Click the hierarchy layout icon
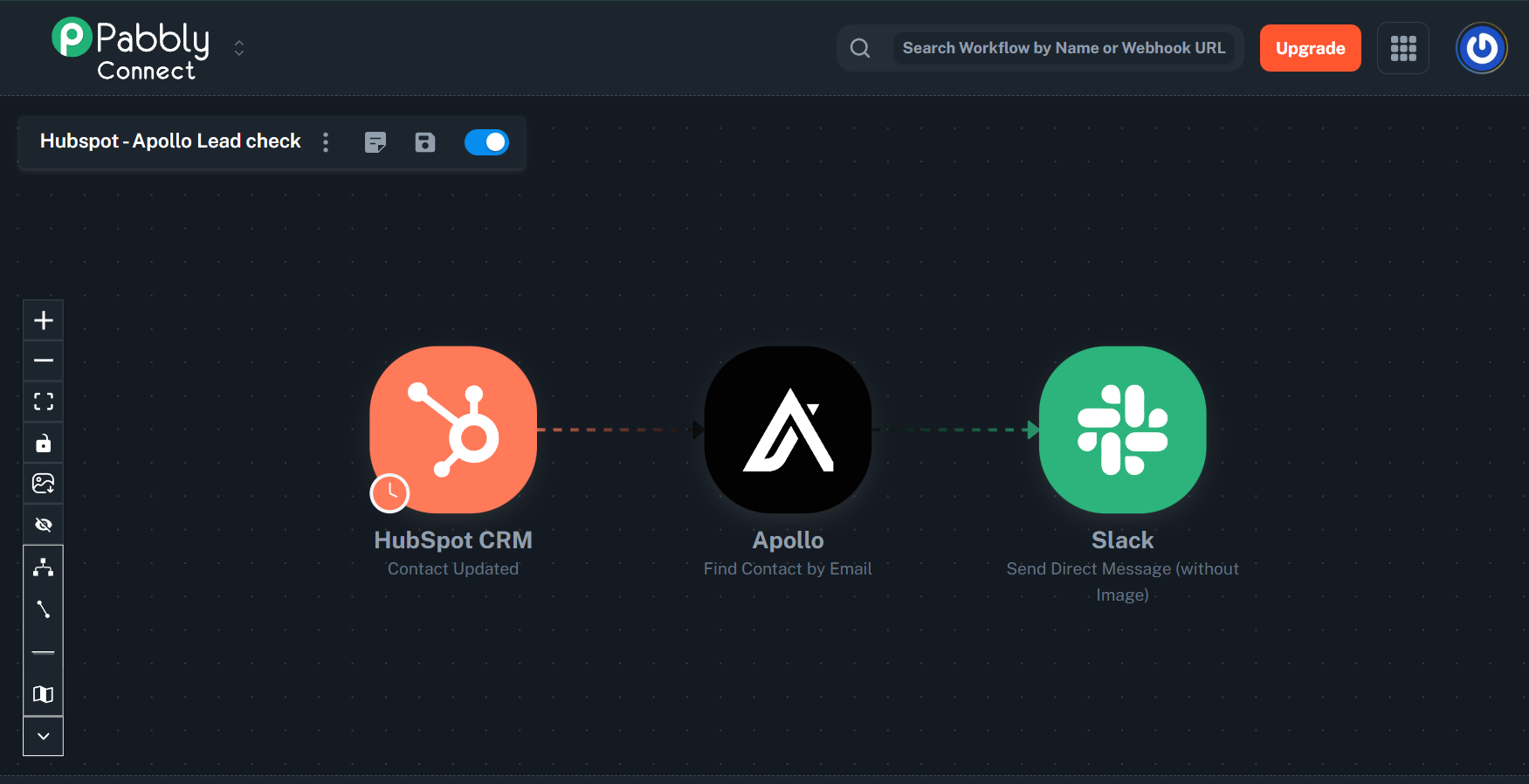This screenshot has width=1529, height=784. (x=43, y=567)
